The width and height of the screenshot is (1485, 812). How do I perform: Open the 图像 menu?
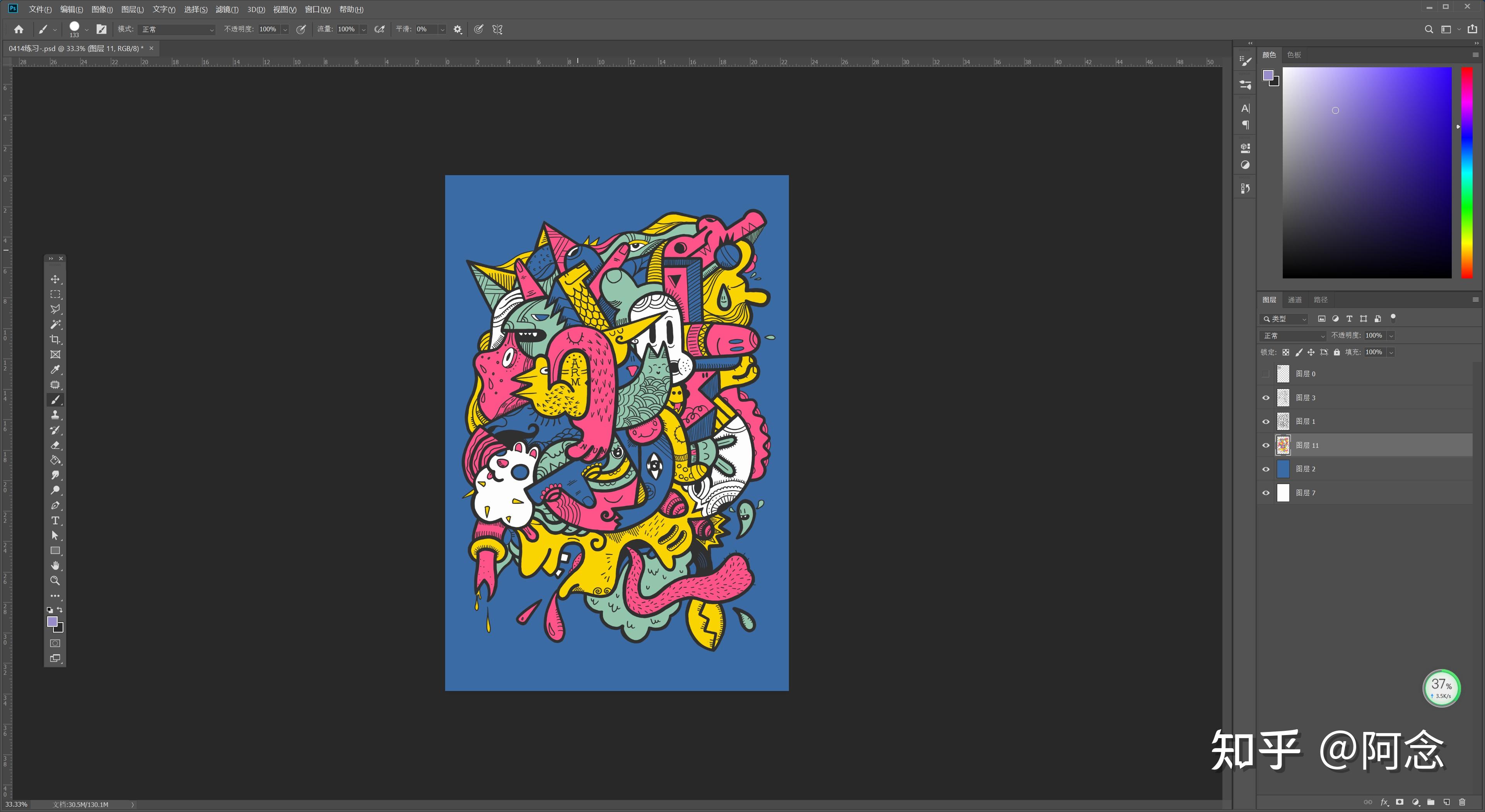102,9
